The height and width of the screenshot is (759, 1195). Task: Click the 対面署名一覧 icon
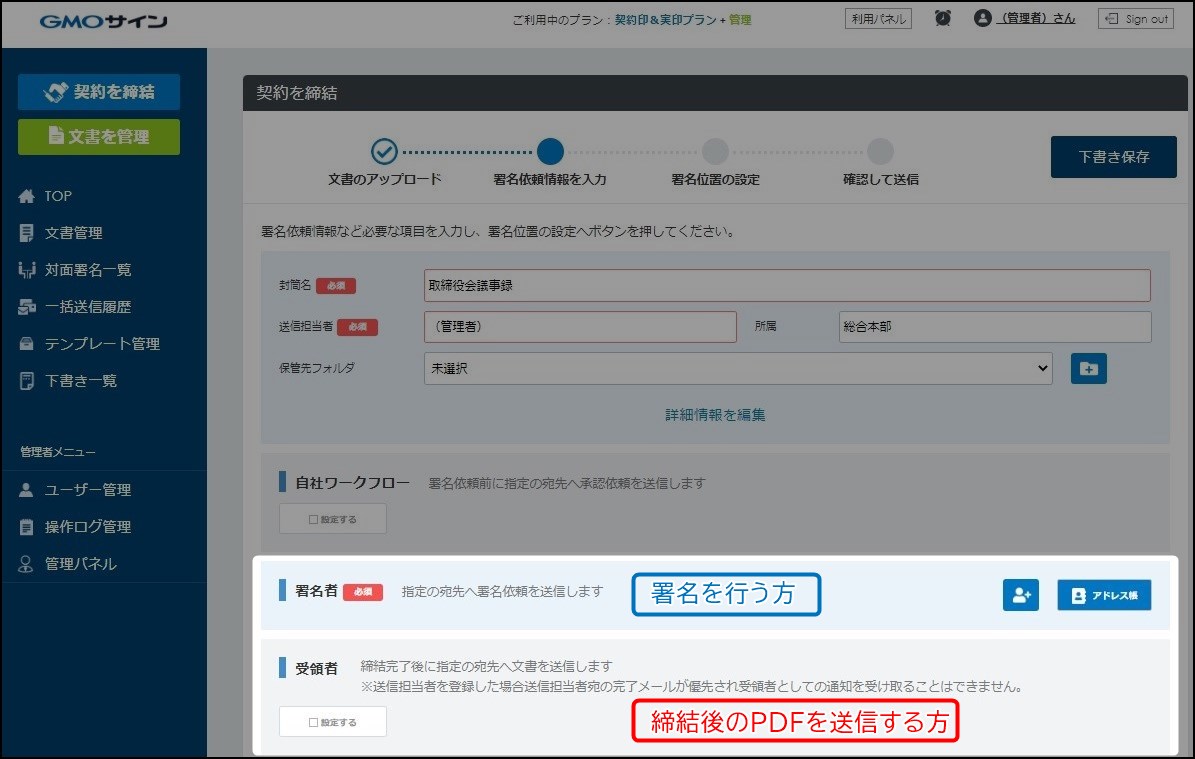[x=27, y=270]
